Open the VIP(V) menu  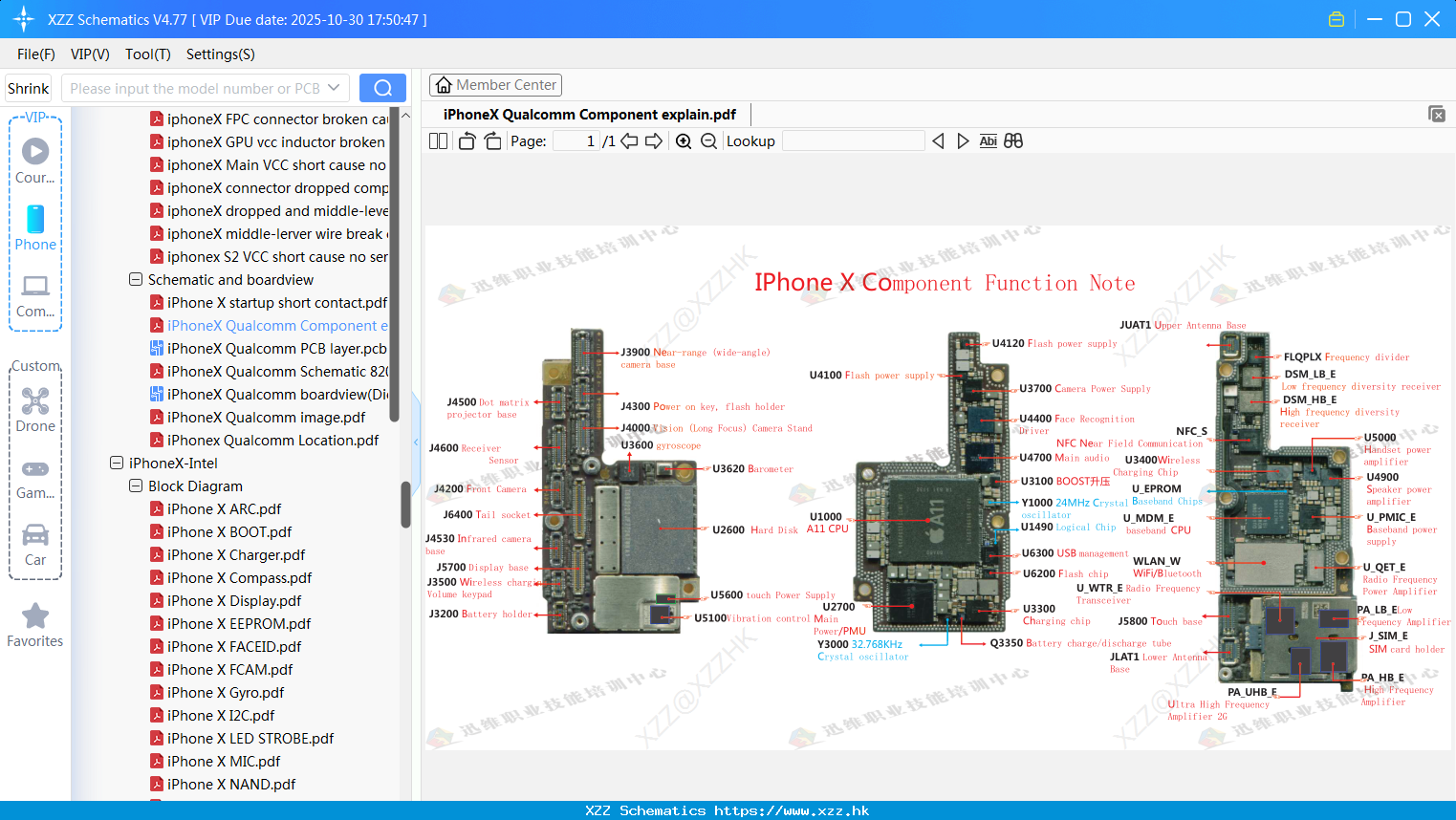[x=90, y=54]
